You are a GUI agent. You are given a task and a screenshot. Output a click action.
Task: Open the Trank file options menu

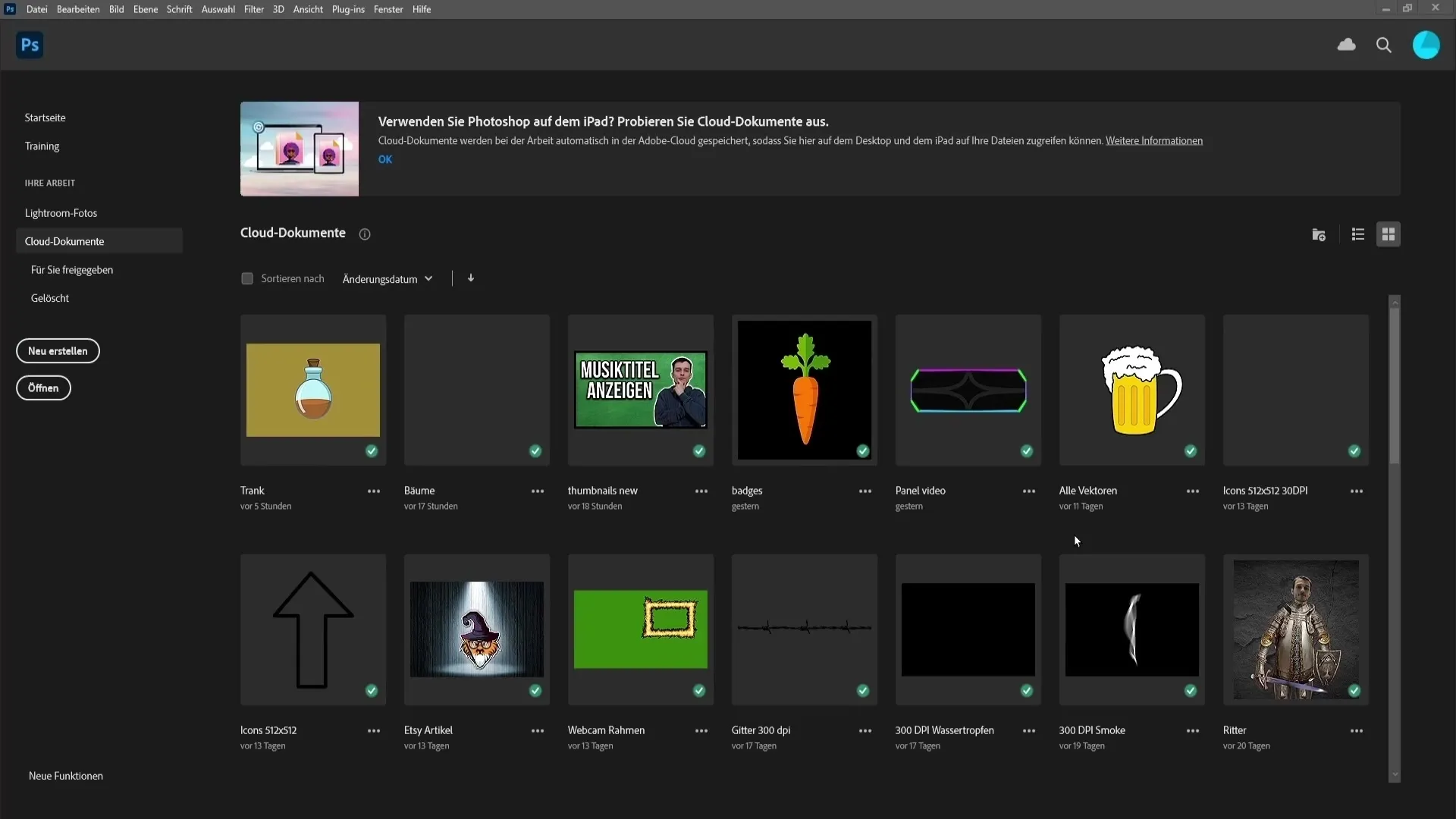[373, 490]
